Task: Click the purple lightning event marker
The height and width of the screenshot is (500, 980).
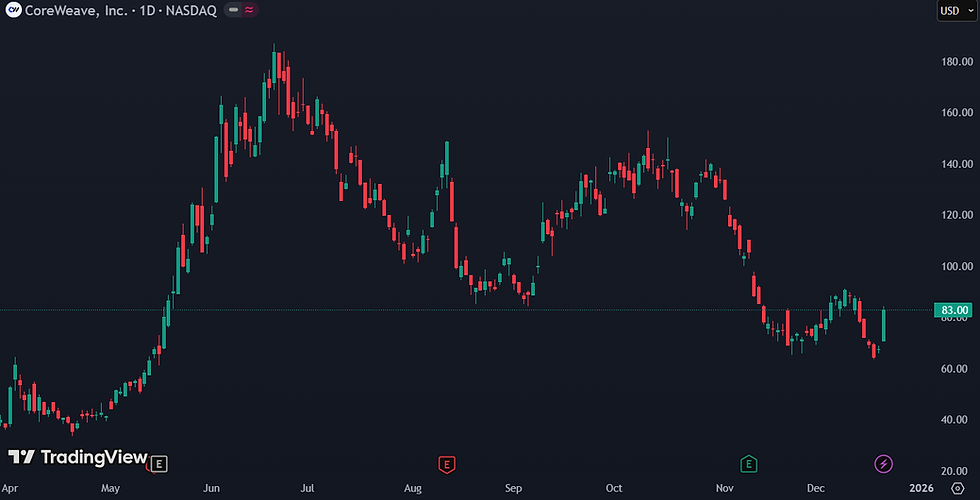Action: (x=883, y=464)
